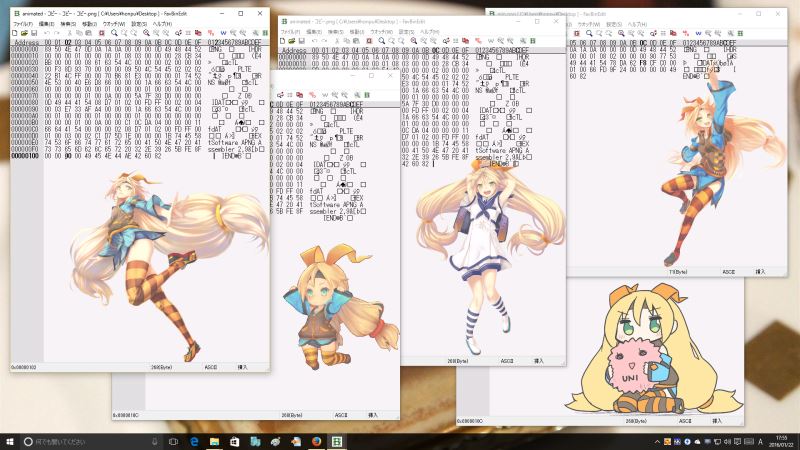Click Paste icon in left FavBinEdit toolbar
This screenshot has width=800, height=450.
click(88, 33)
